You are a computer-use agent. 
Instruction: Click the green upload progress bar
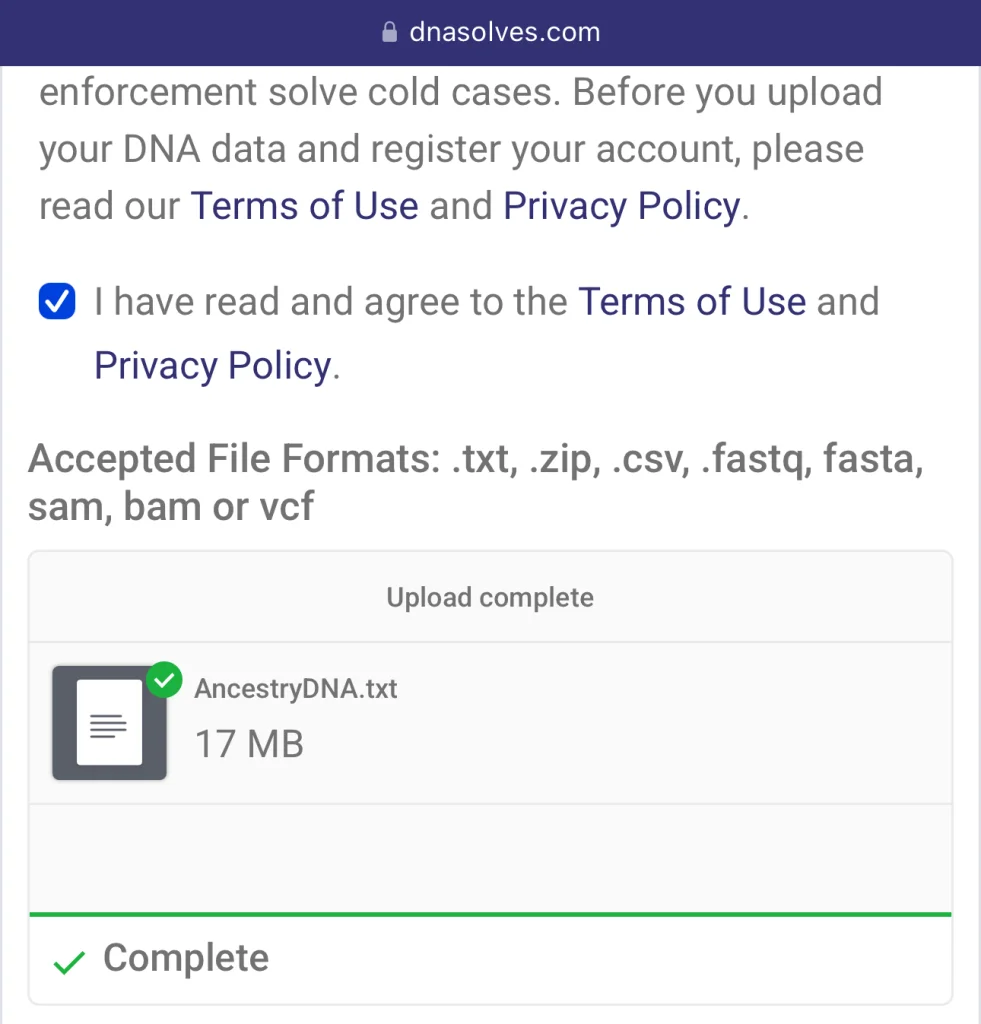click(x=490, y=913)
